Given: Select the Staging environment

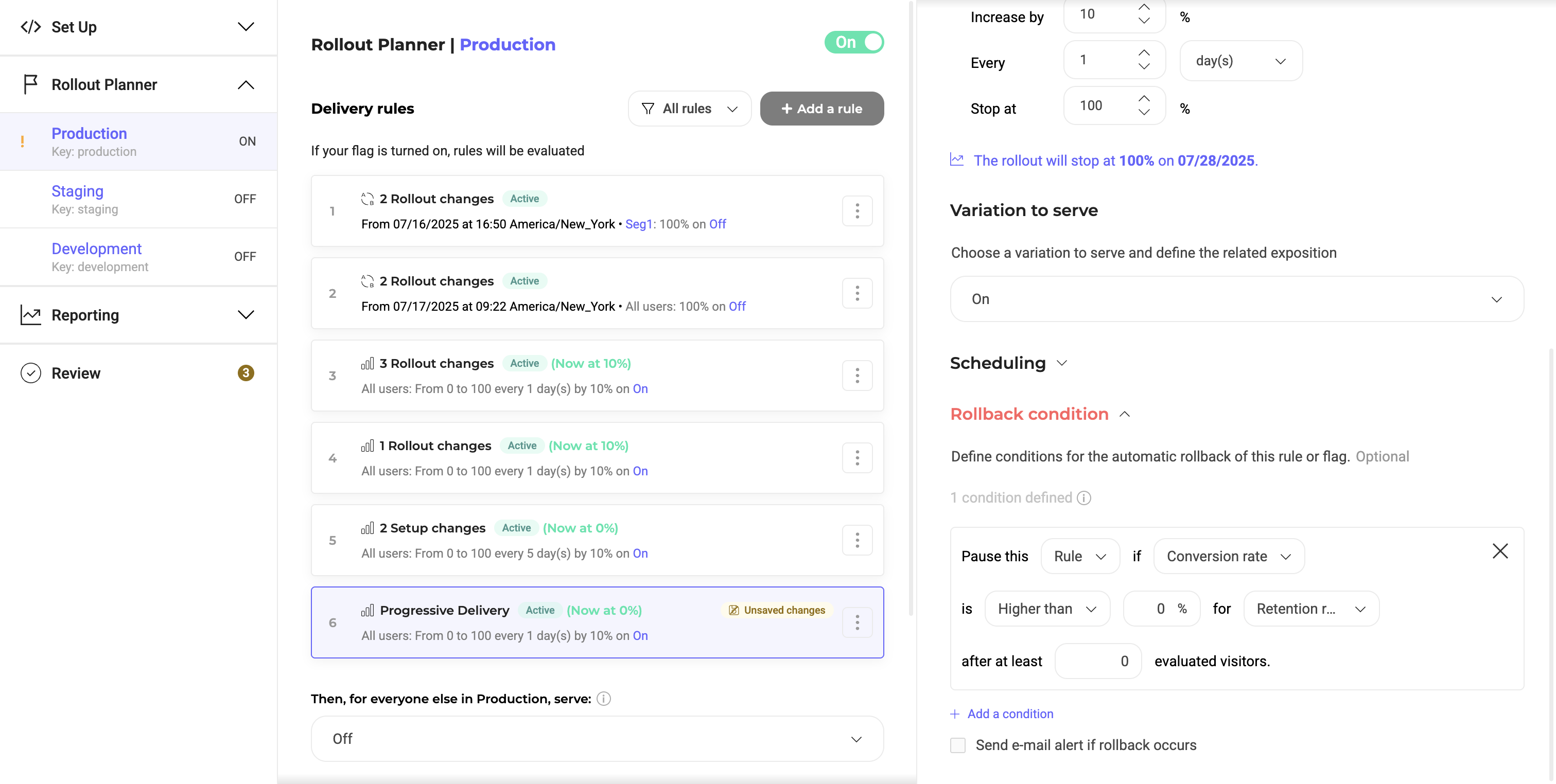Looking at the screenshot, I should (x=77, y=191).
